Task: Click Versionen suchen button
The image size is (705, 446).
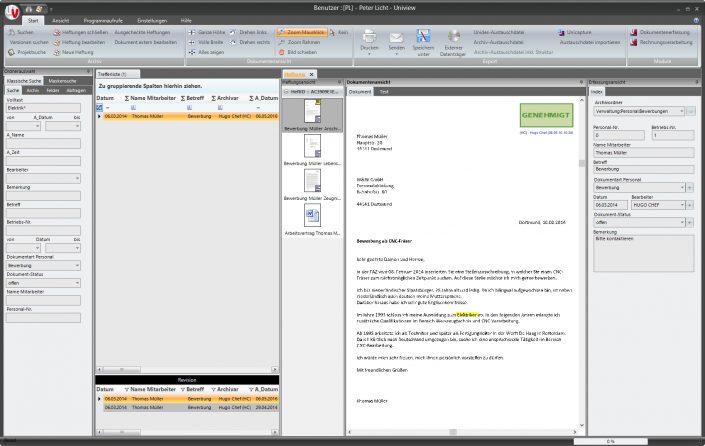Action: click(x=29, y=42)
